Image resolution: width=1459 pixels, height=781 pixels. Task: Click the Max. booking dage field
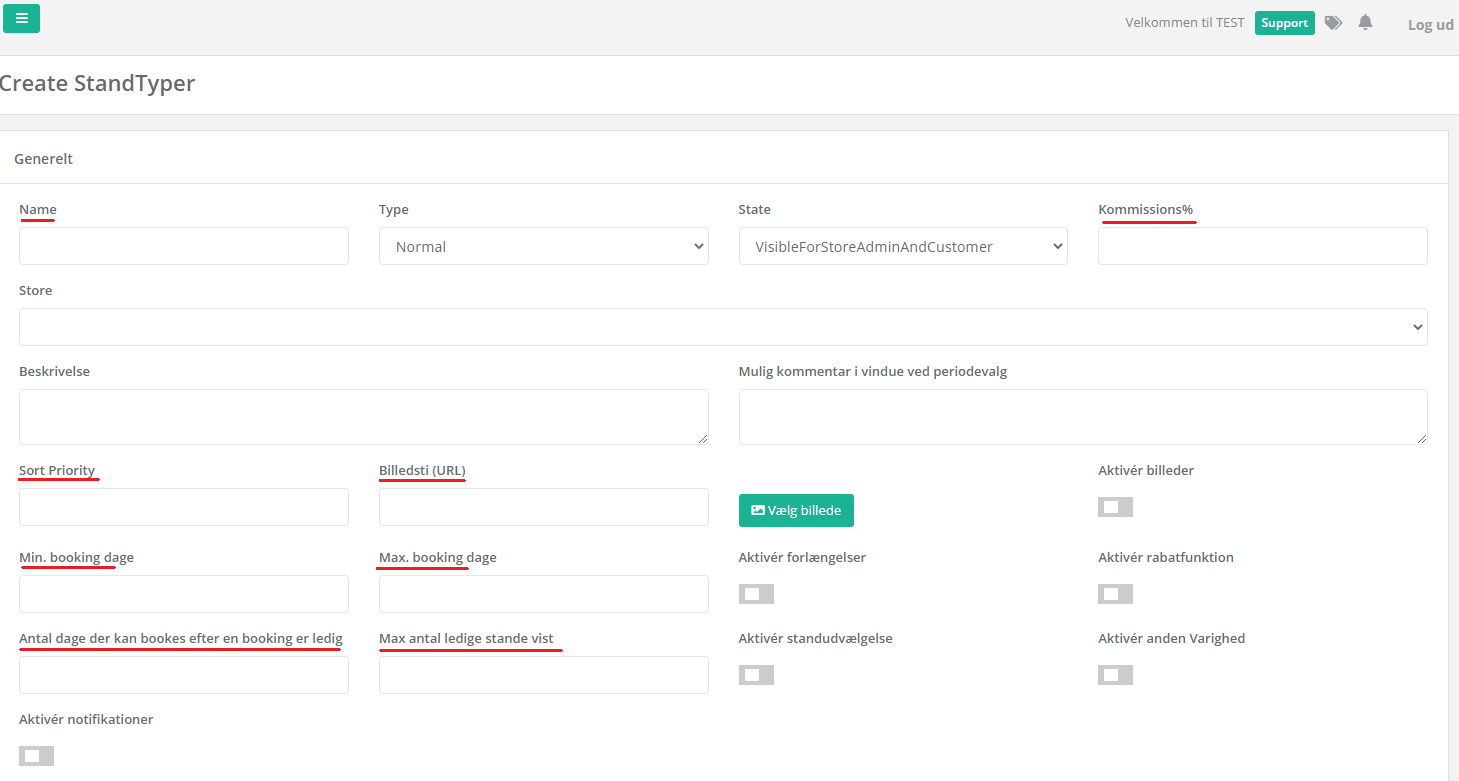(543, 594)
